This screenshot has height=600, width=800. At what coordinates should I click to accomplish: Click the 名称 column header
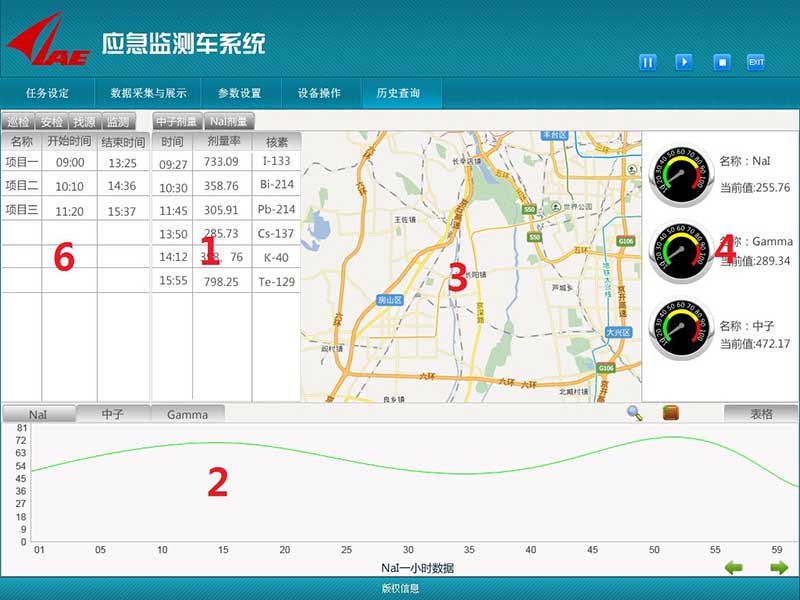click(21, 141)
